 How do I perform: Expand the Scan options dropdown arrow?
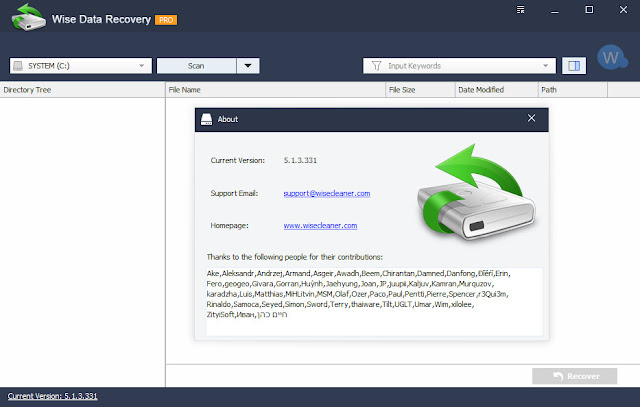pyautogui.click(x=248, y=66)
